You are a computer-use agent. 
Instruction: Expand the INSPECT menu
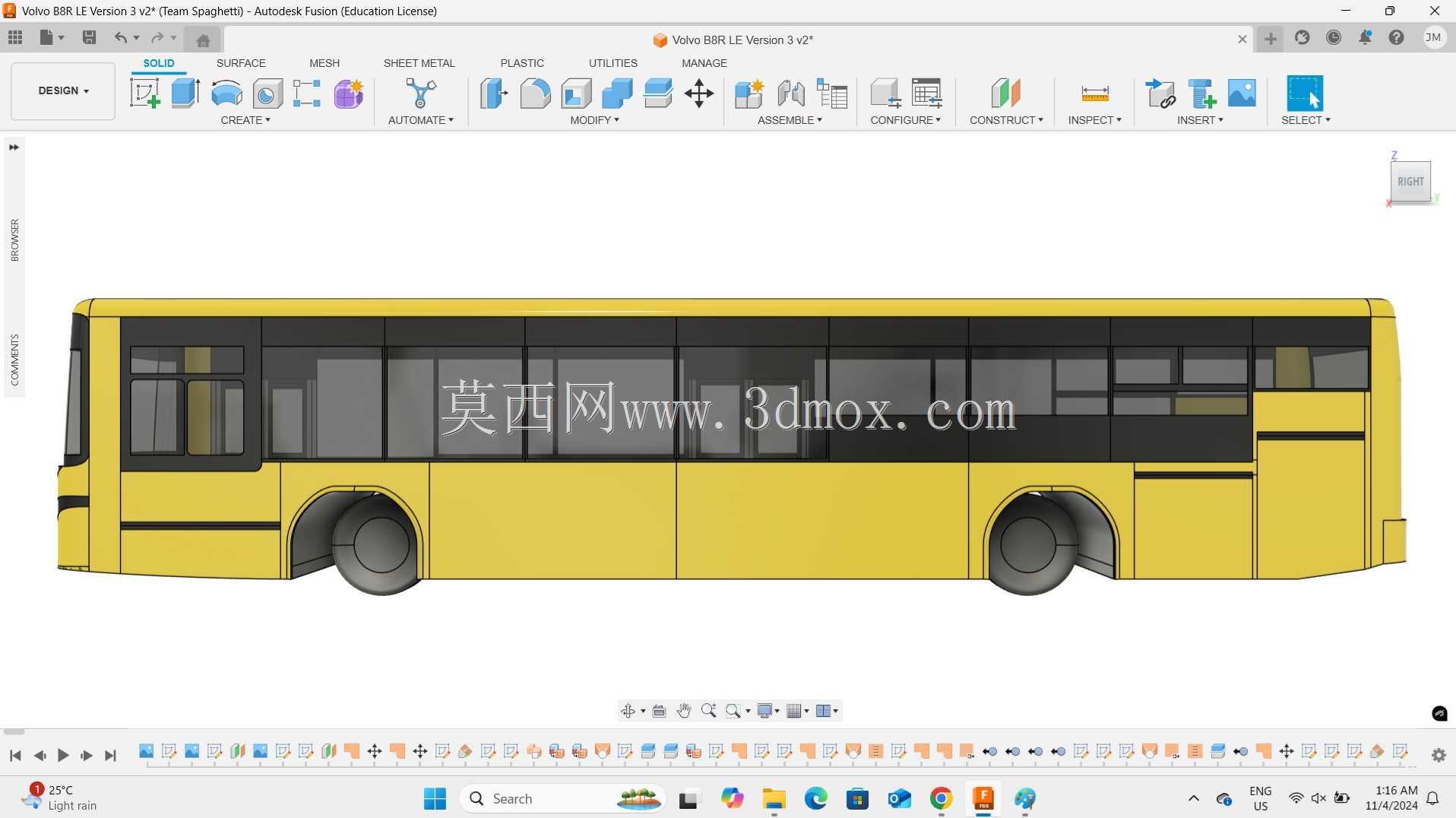pos(1095,120)
